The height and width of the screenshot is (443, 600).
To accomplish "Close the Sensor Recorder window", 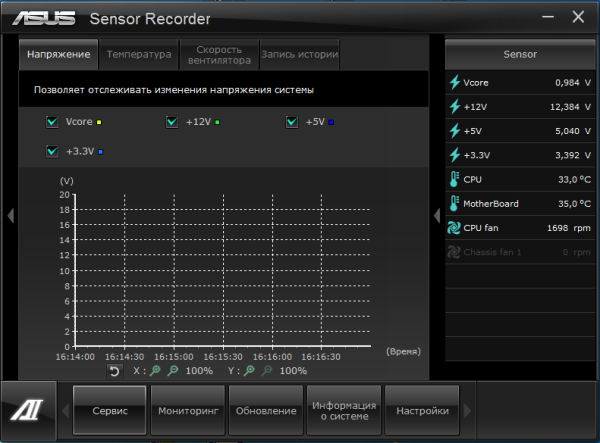I will pyautogui.click(x=578, y=17).
